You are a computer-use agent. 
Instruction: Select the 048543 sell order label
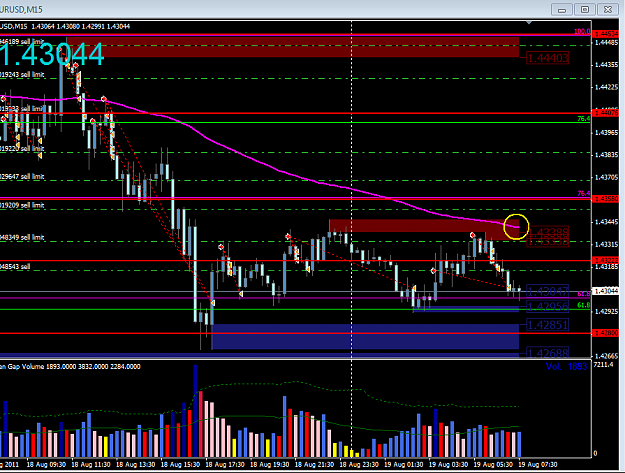(x=15, y=266)
